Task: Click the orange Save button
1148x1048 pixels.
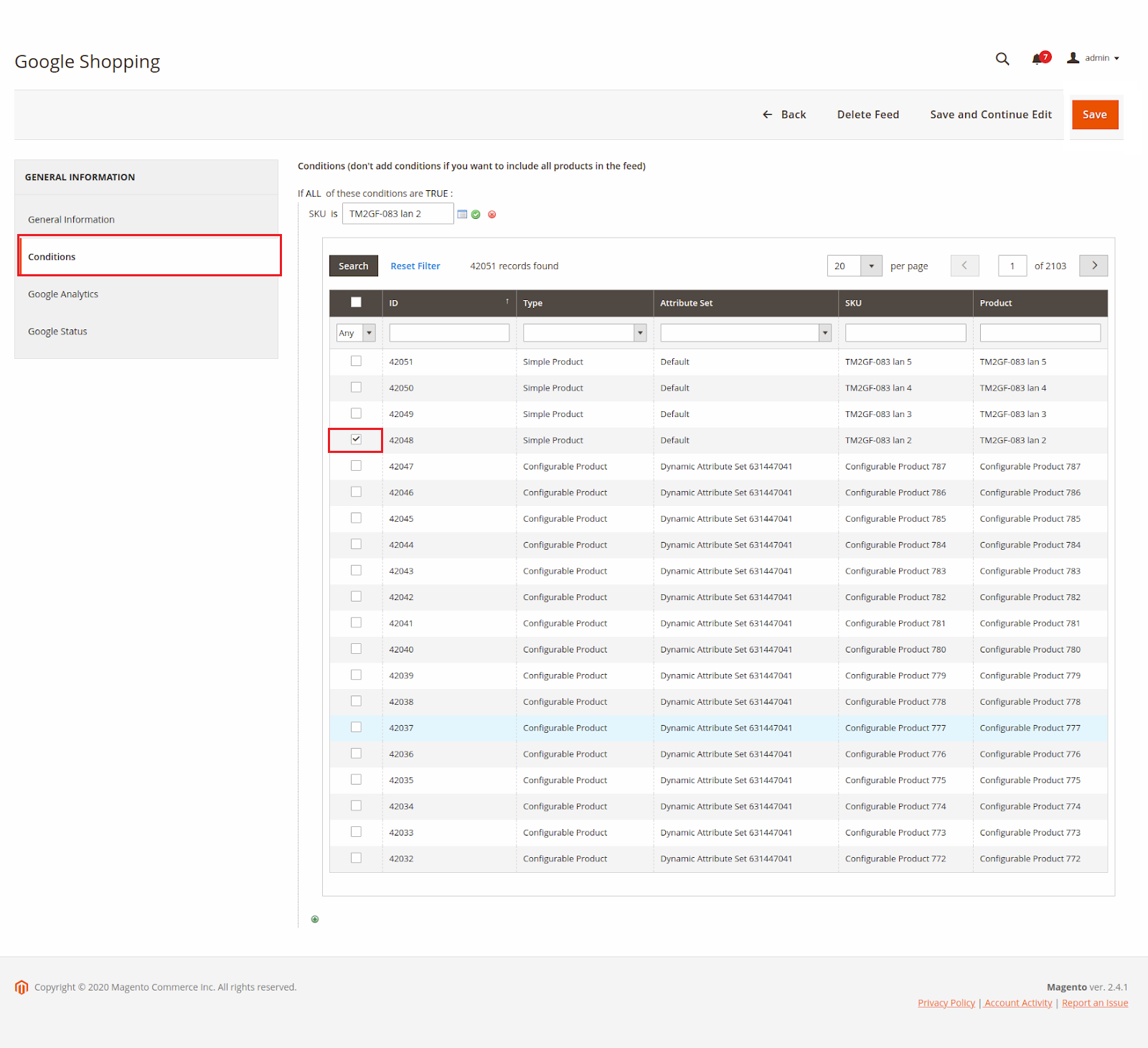Action: (x=1095, y=115)
